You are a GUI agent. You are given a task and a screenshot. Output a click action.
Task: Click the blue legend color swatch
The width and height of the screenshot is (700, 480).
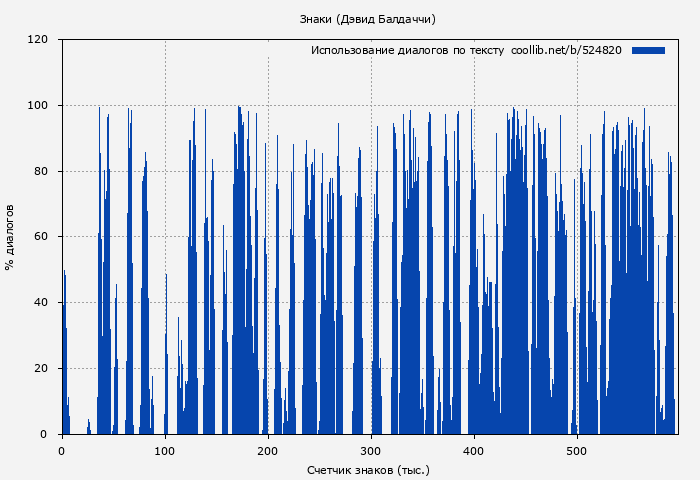click(648, 50)
